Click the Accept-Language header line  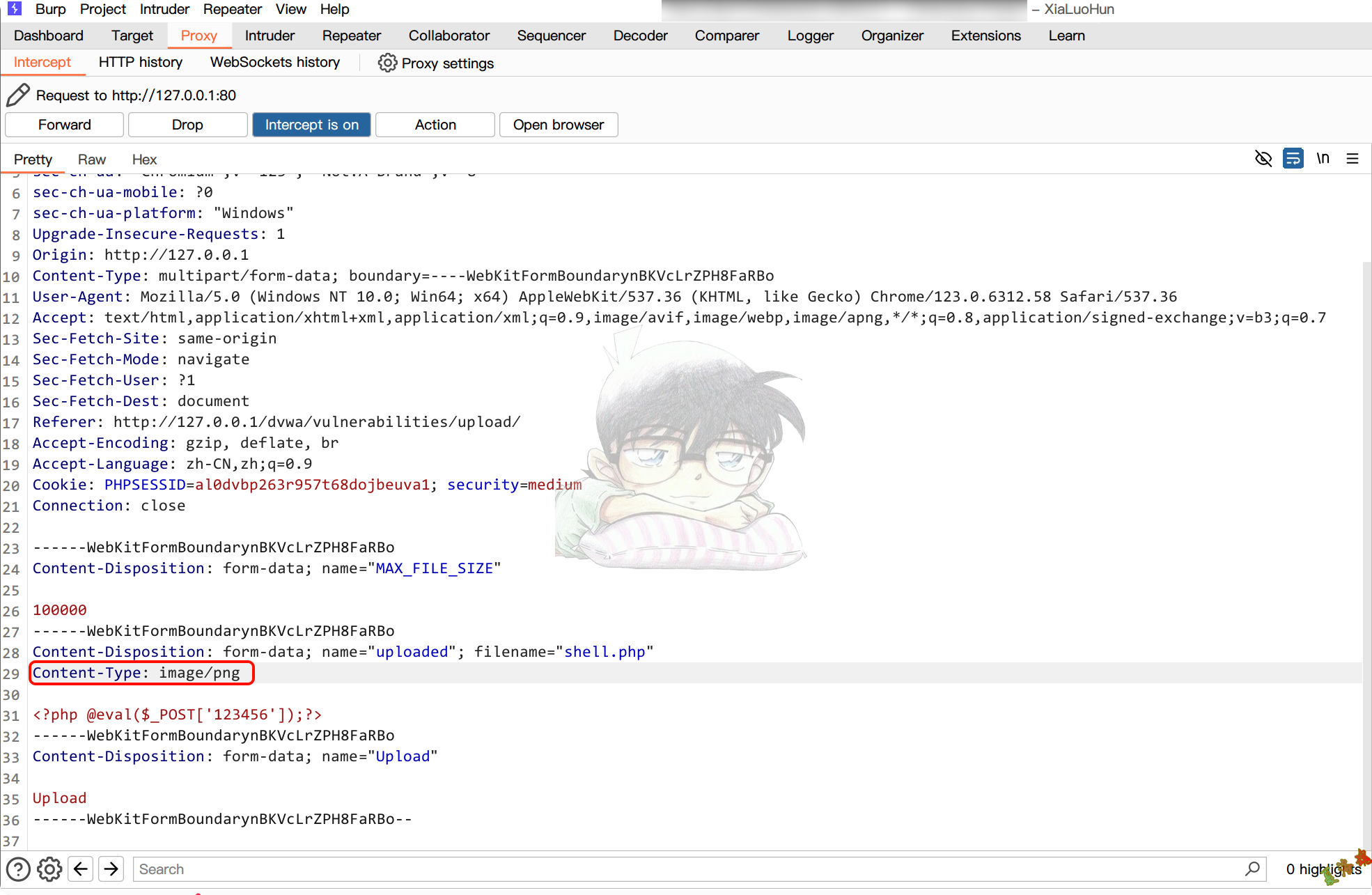coord(172,464)
